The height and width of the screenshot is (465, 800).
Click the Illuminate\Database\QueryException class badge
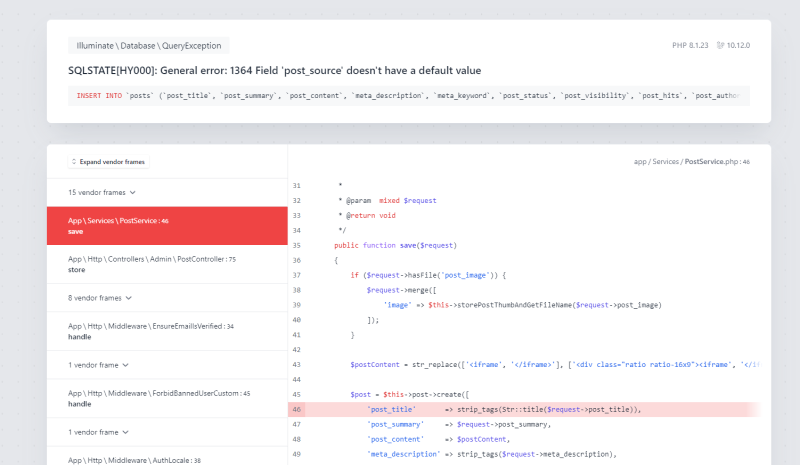click(x=149, y=46)
